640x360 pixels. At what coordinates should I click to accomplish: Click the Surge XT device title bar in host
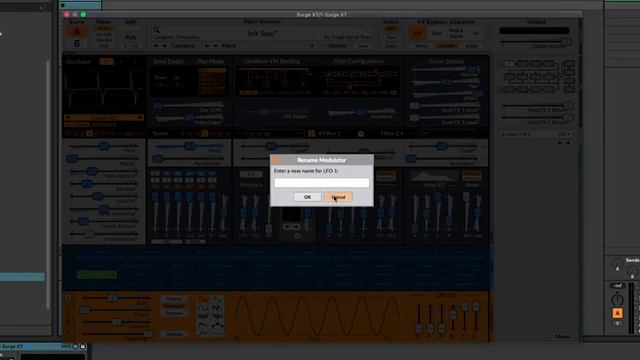click(x=43, y=346)
